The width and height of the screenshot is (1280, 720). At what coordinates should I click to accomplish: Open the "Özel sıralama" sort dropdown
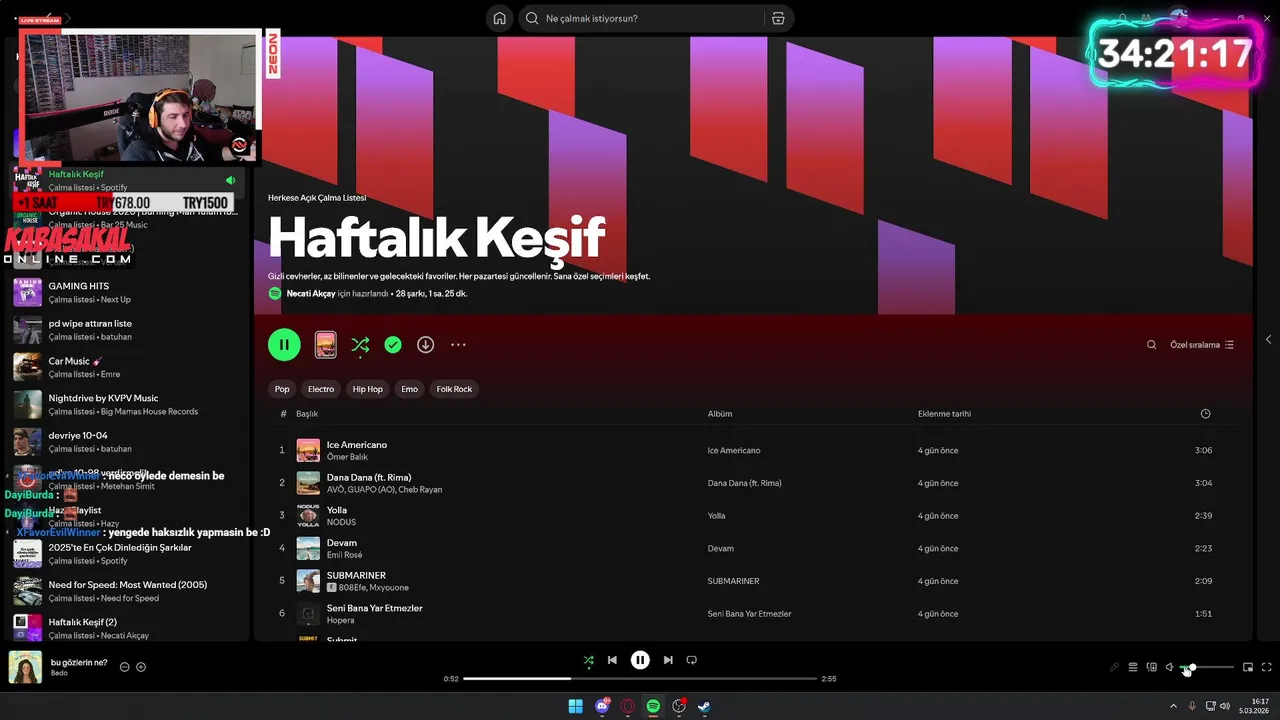coord(1202,345)
